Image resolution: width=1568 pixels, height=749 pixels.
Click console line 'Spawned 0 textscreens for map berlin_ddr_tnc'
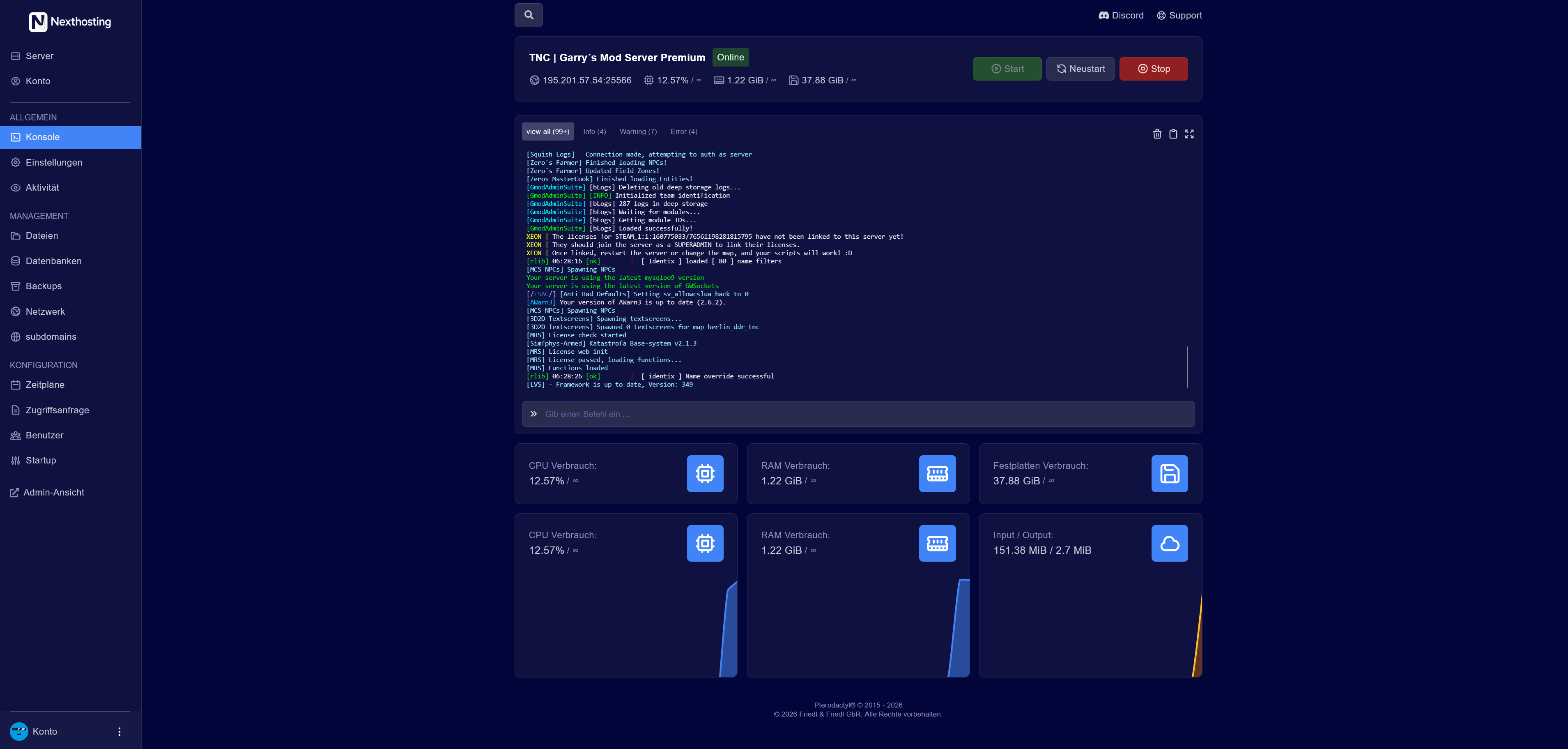[x=642, y=327]
